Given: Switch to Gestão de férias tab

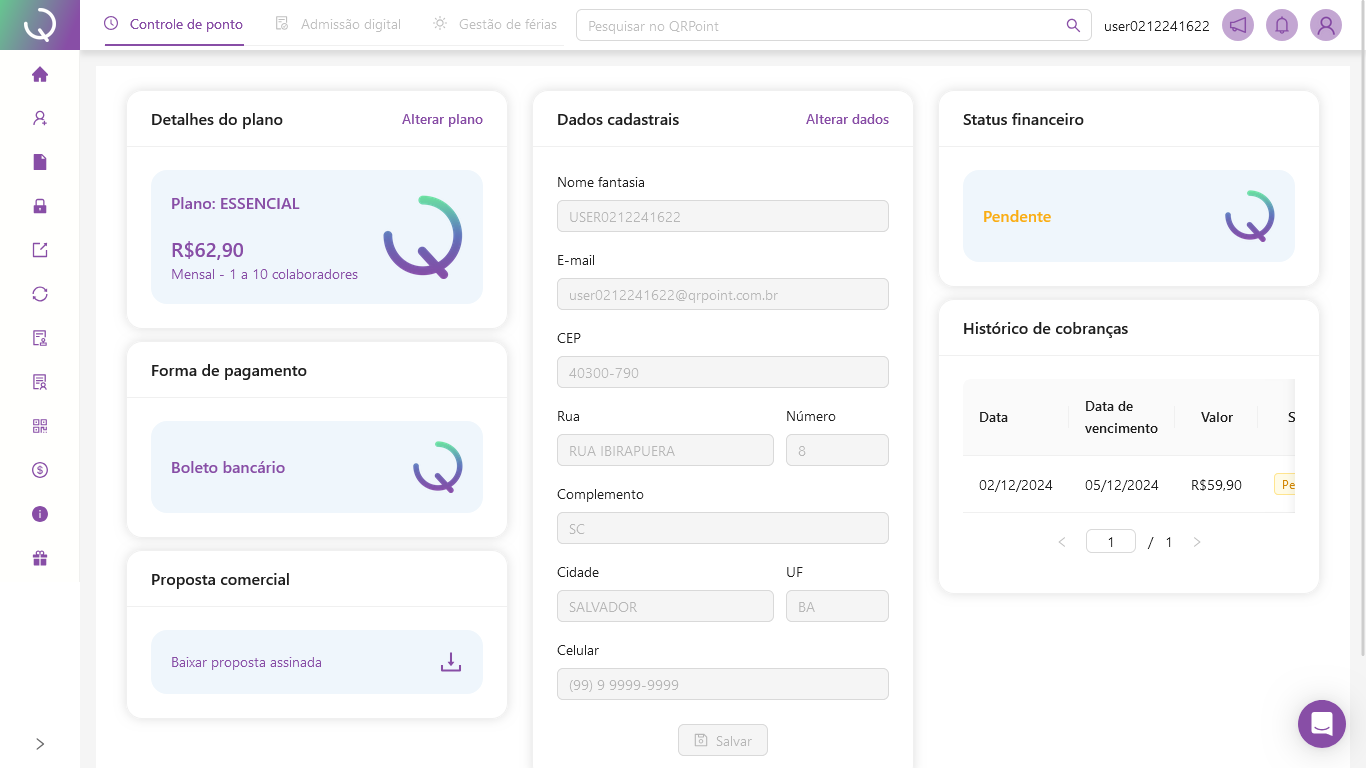Looking at the screenshot, I should pyautogui.click(x=495, y=24).
